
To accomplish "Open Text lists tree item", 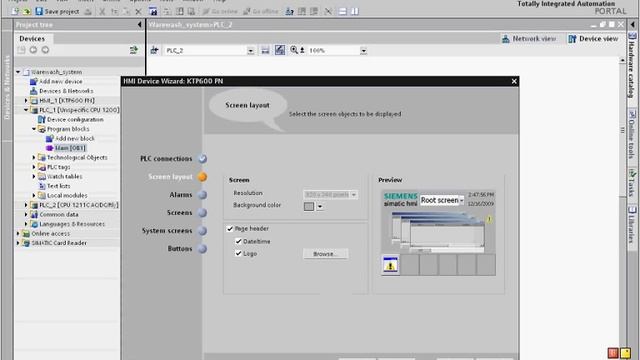I will 58,186.
